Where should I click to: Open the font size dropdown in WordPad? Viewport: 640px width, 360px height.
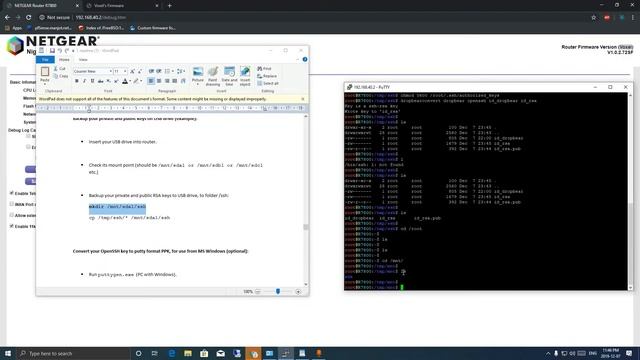(x=125, y=71)
